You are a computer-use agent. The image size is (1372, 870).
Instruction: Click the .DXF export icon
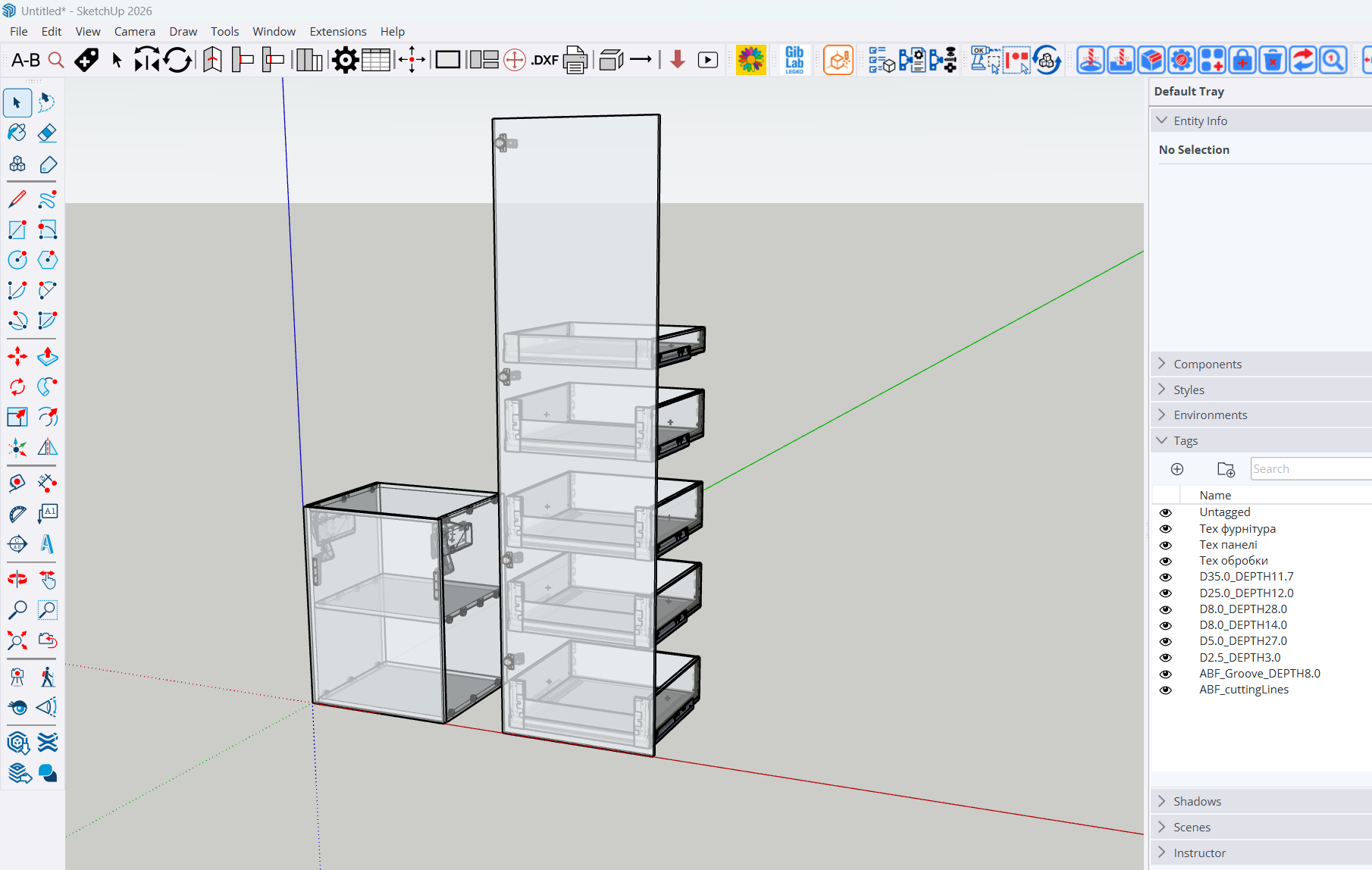point(545,59)
